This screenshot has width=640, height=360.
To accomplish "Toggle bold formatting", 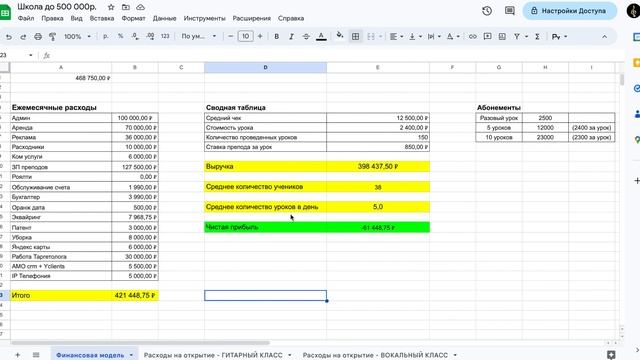I will click(276, 37).
